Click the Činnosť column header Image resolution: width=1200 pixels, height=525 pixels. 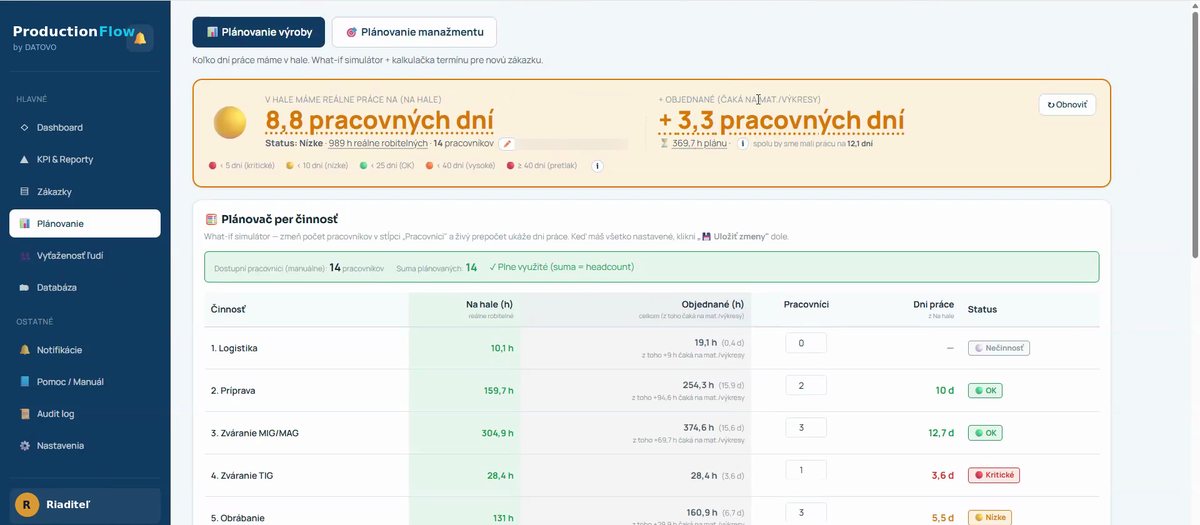228,309
